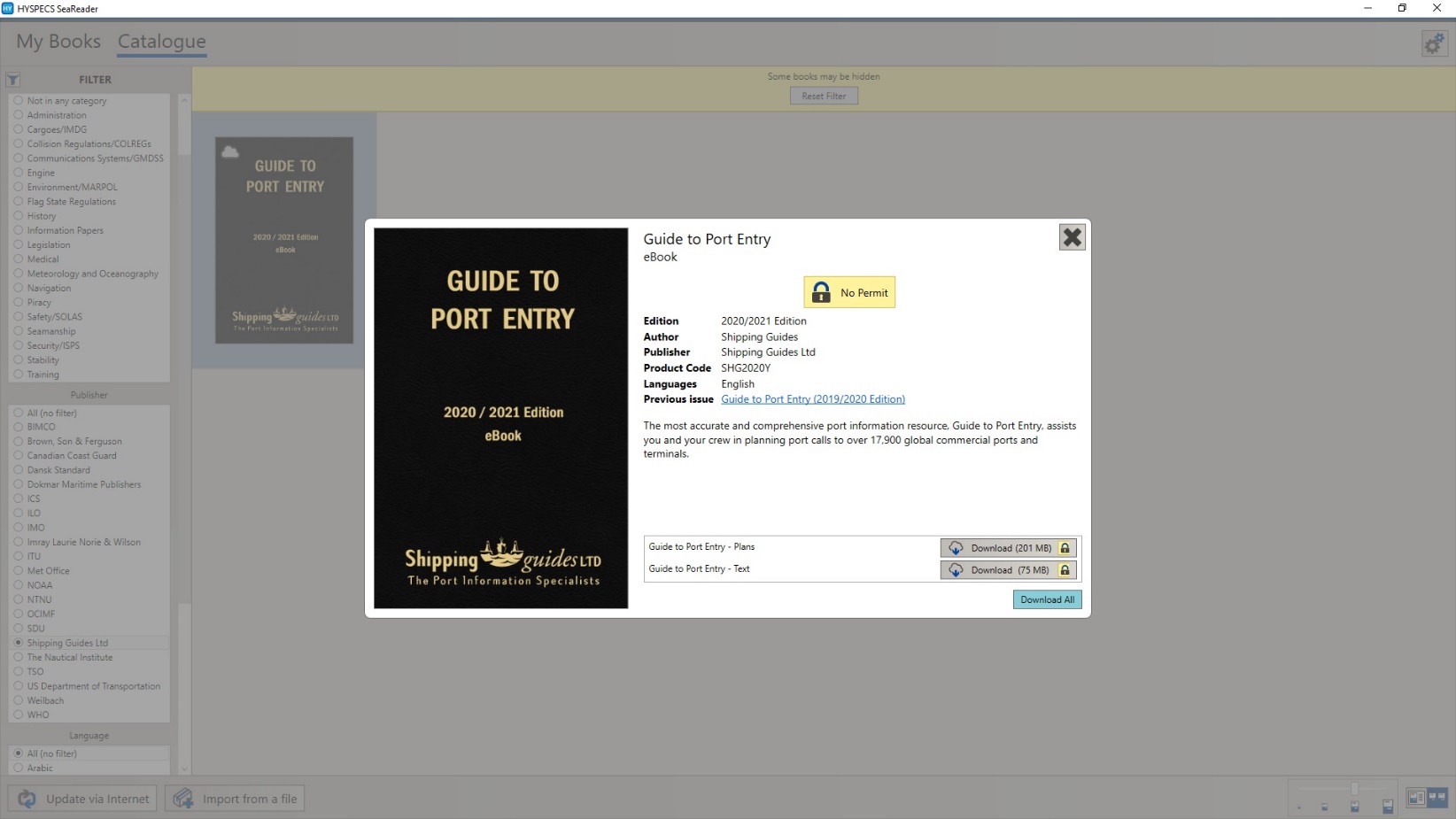Click thumbnail size slider handle
1456x819 pixels.
[x=1354, y=789]
